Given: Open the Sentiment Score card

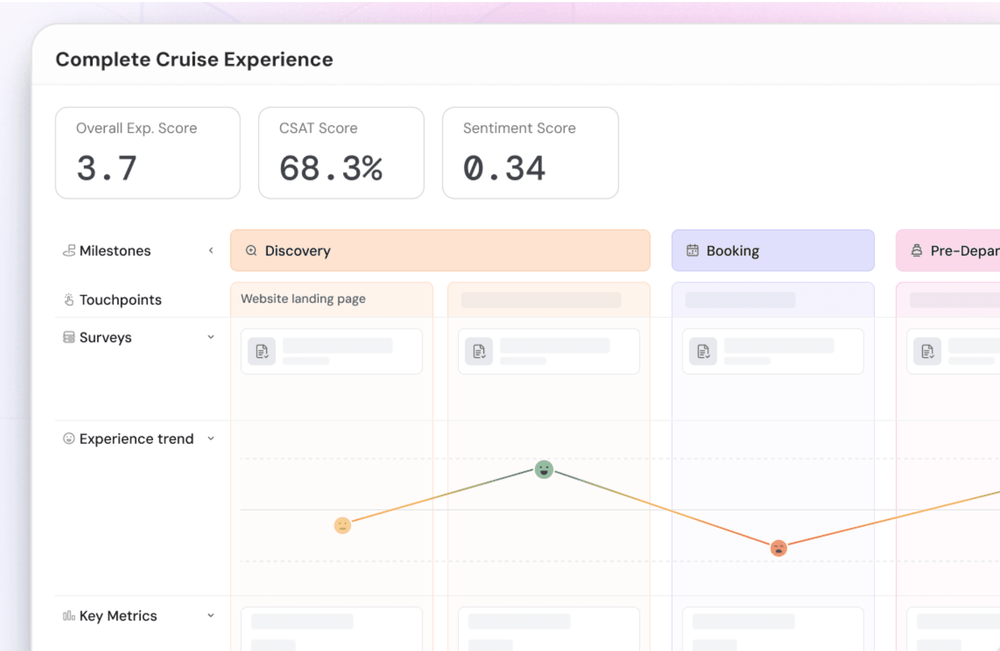Looking at the screenshot, I should (x=531, y=153).
